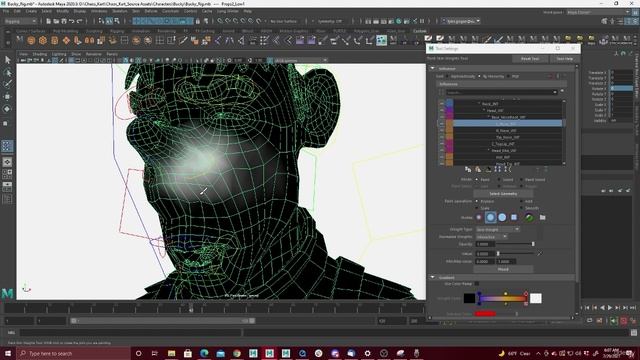Click Paste weights icon below influence list

[x=478, y=169]
